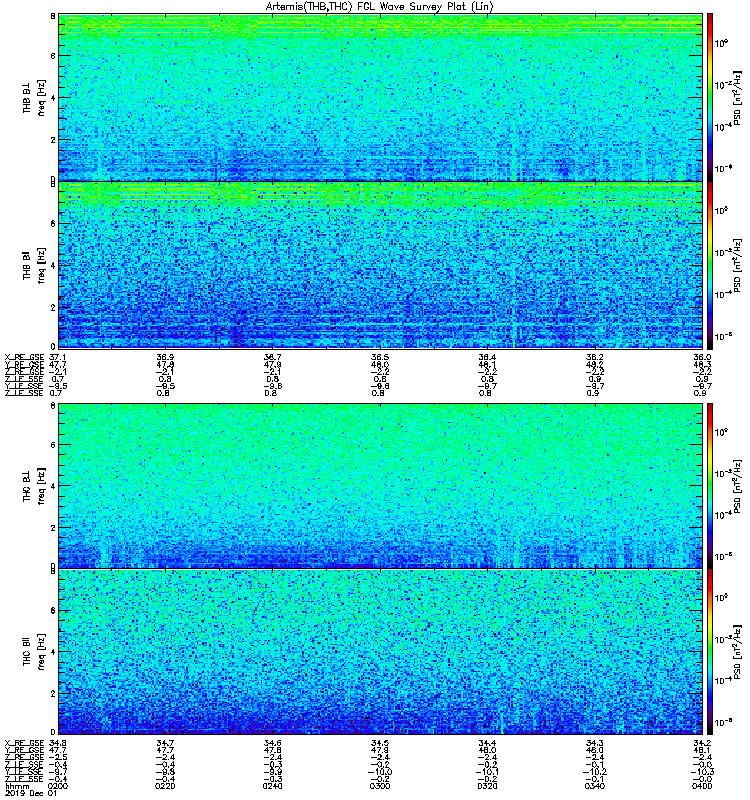The height and width of the screenshot is (800, 750).
Task: Click the THB X position value 36.0
Action: 702,358
